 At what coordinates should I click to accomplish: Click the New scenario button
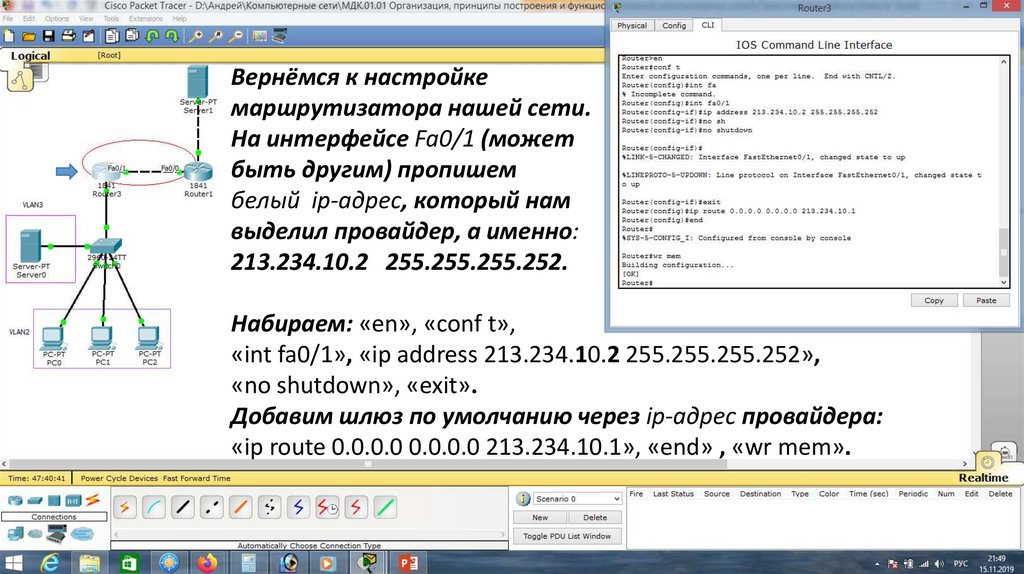point(539,517)
